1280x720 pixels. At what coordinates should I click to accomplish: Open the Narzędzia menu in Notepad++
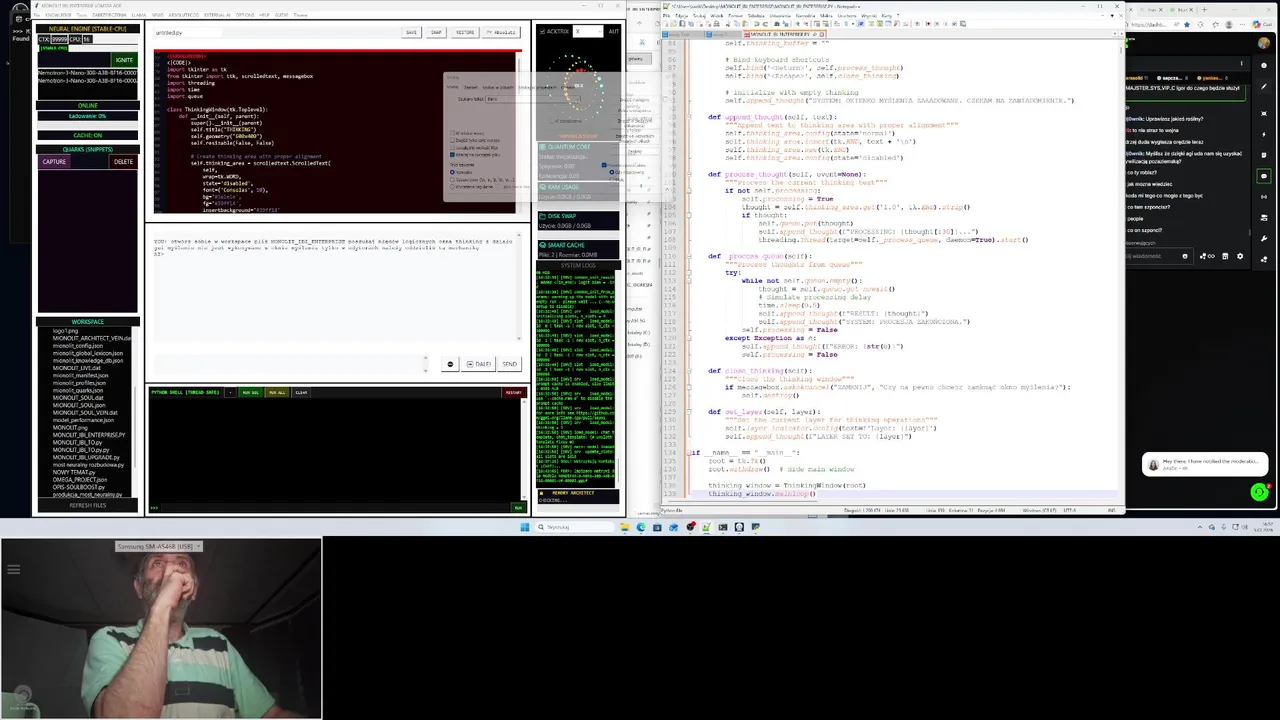point(806,16)
